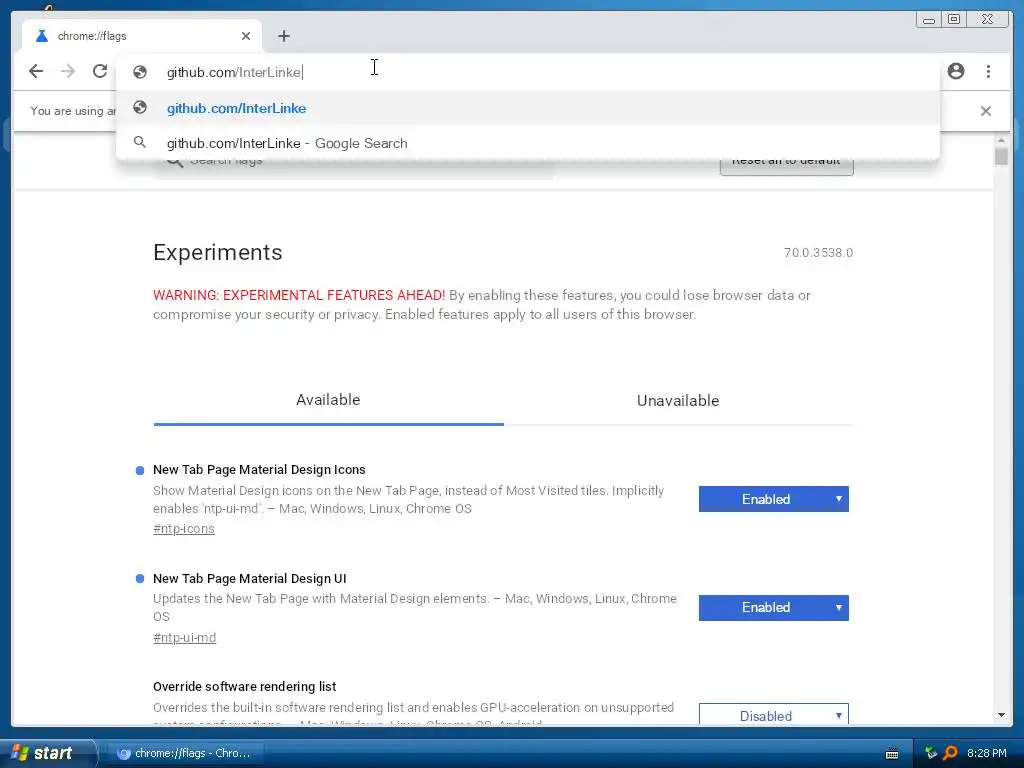Click the globe icon in address bar
1024x768 pixels.
point(140,72)
